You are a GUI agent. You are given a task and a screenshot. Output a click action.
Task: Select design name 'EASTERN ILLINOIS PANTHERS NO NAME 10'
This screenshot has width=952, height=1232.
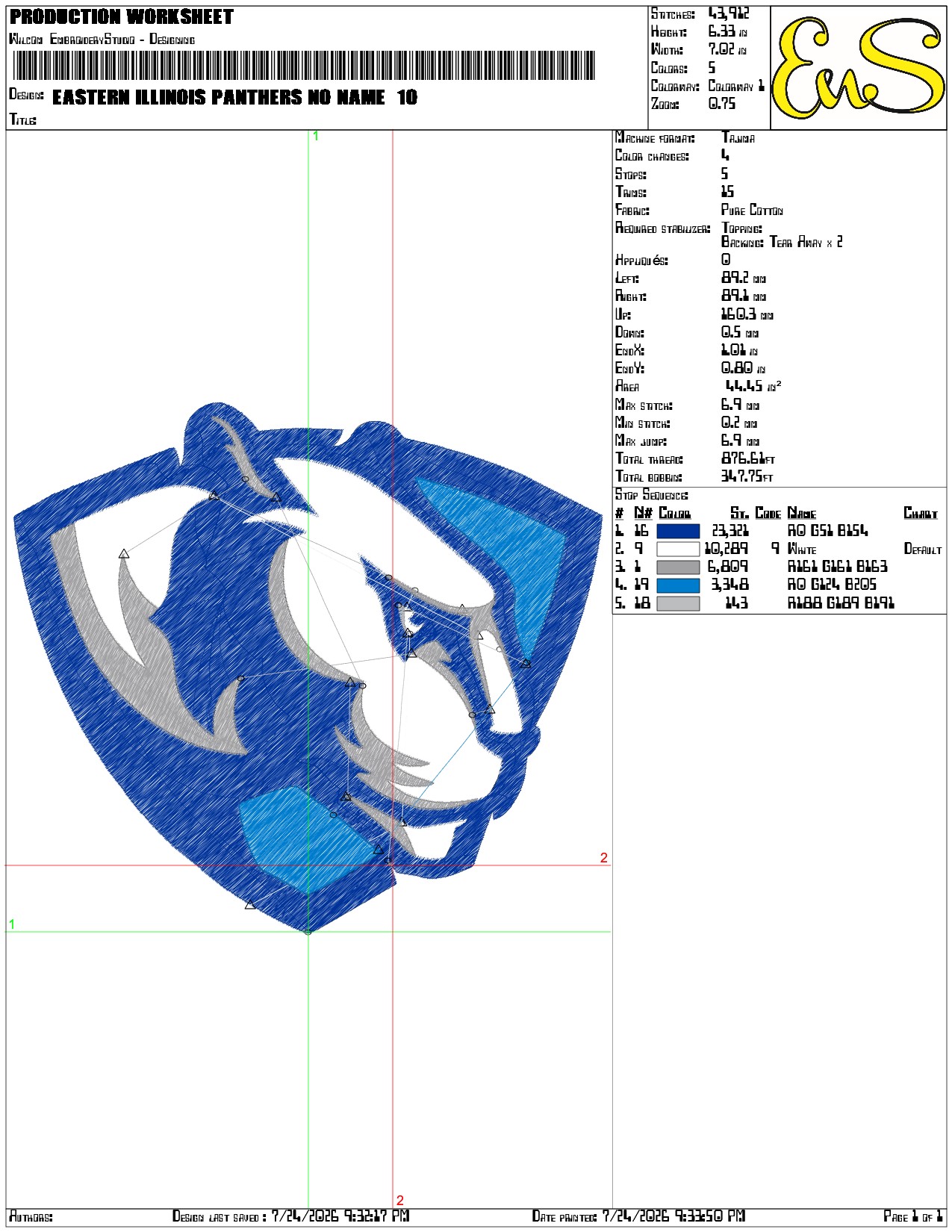[234, 97]
